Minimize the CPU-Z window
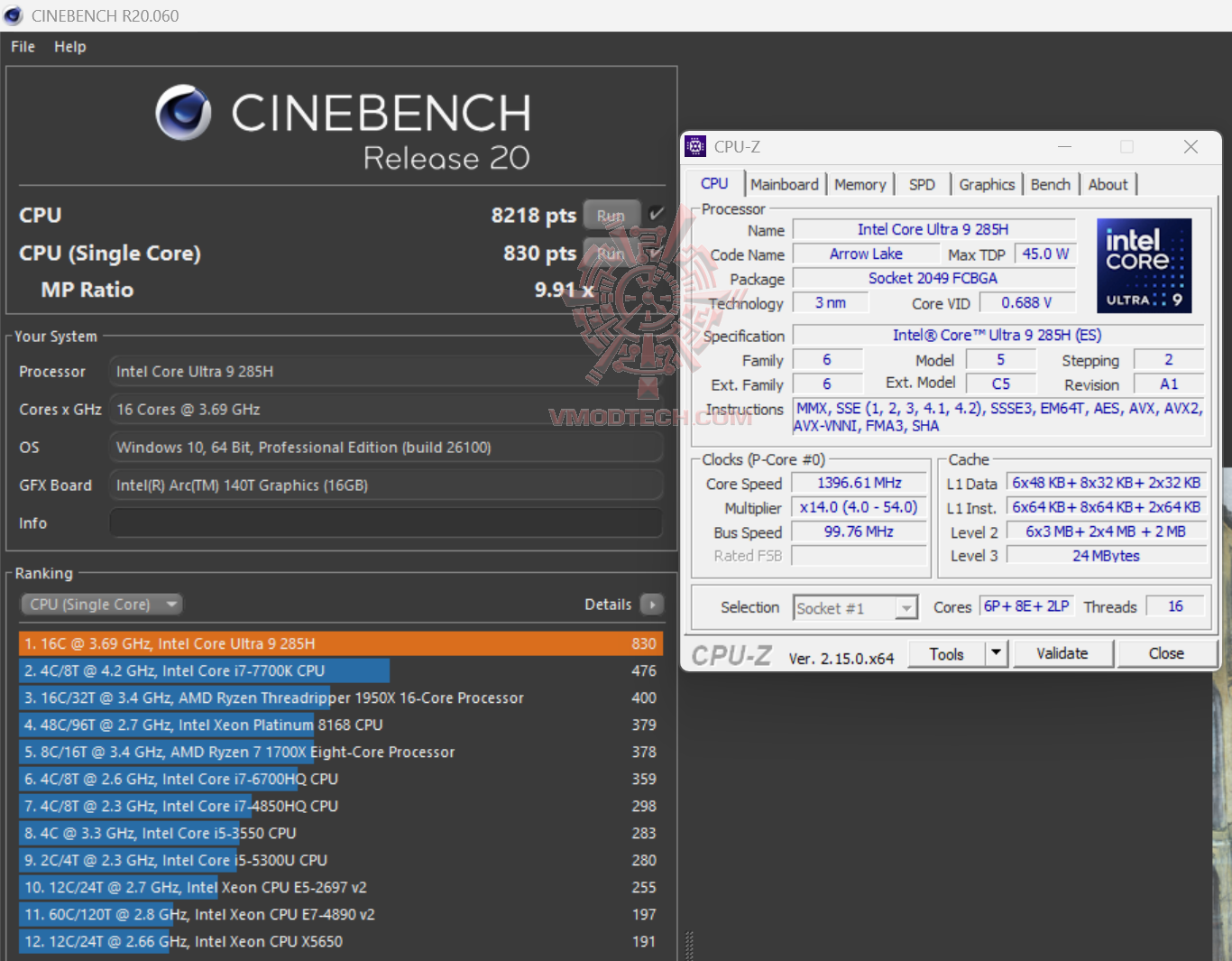Viewport: 1232px width, 961px height. pyautogui.click(x=1064, y=146)
